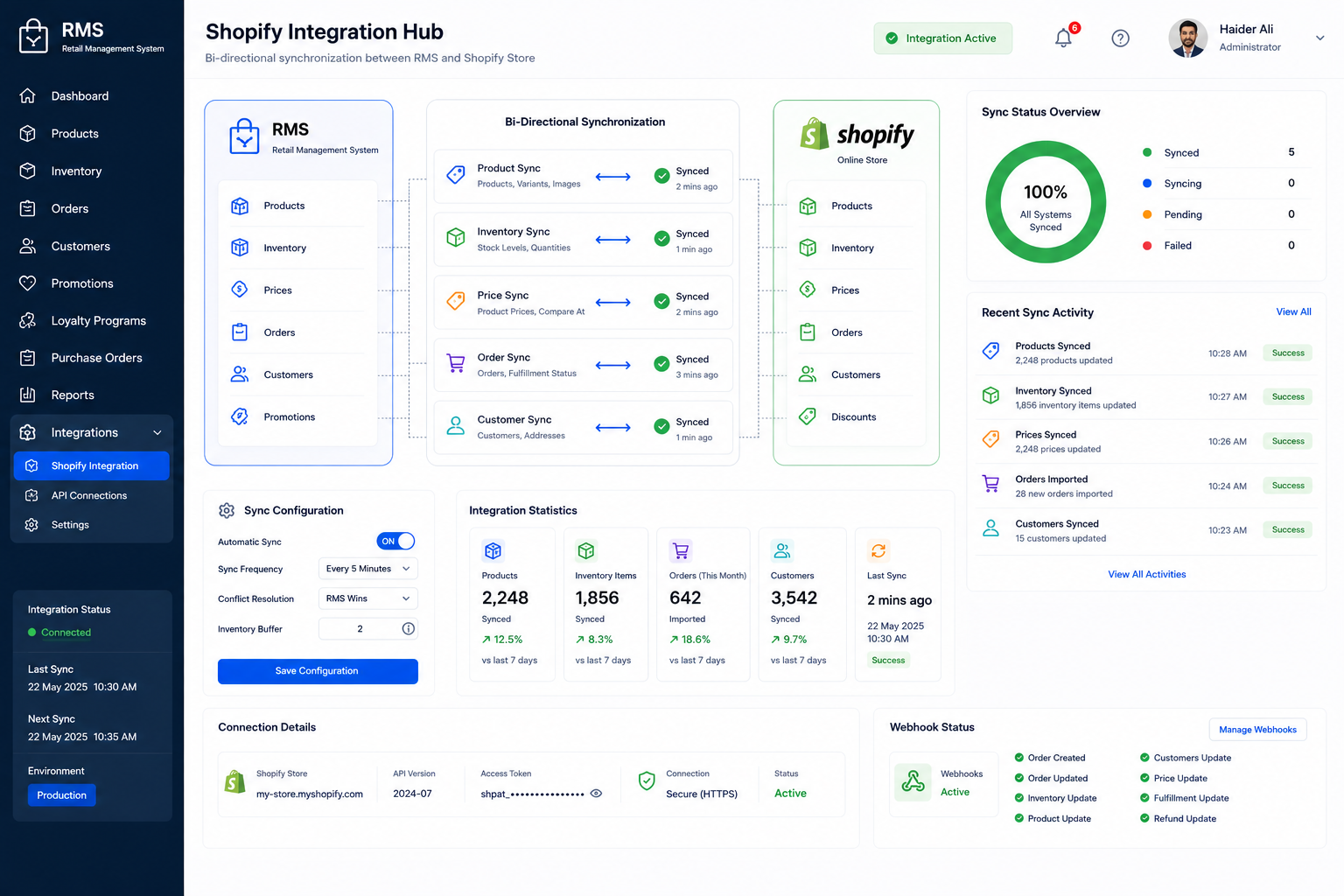Collapse the Integrations sidebar section
Image resolution: width=1344 pixels, height=896 pixels.
pos(157,432)
